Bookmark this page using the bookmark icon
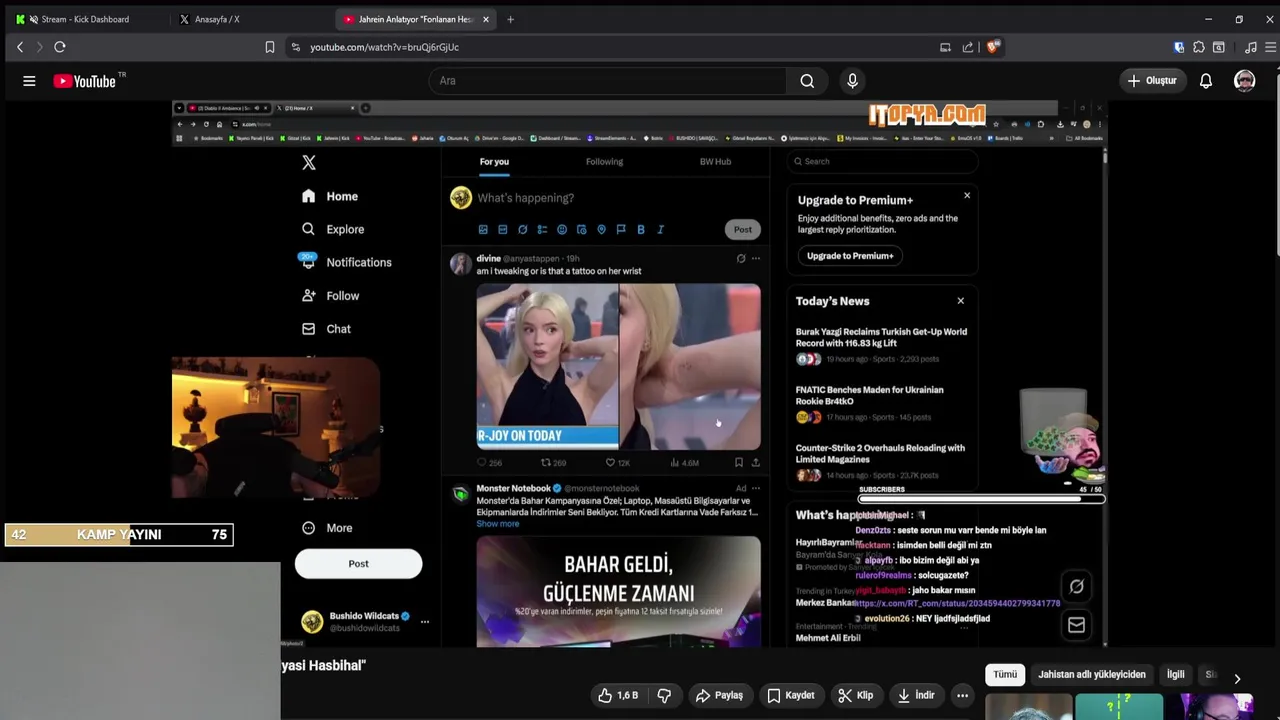1280x720 pixels. pos(269,47)
